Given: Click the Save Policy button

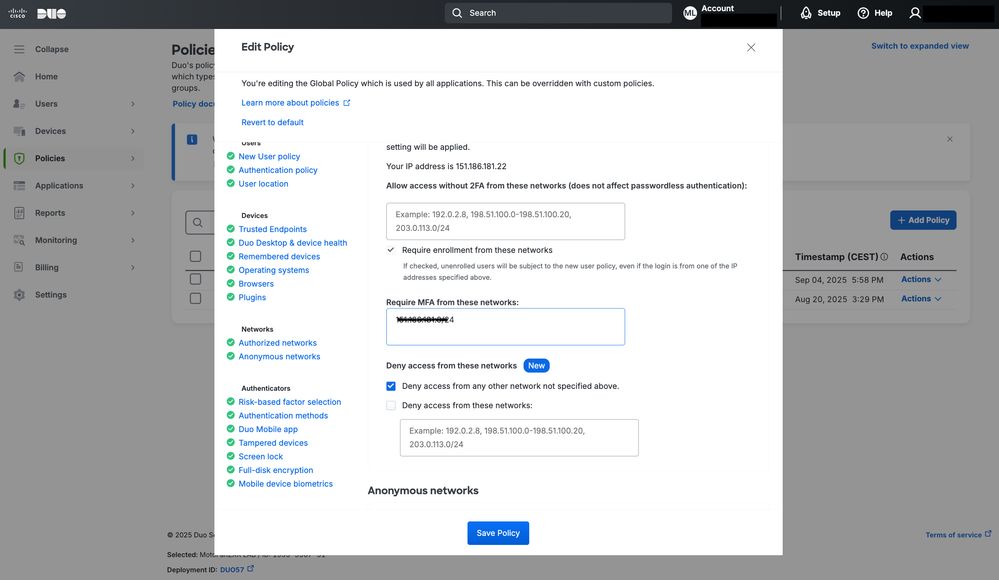Looking at the screenshot, I should (x=498, y=531).
